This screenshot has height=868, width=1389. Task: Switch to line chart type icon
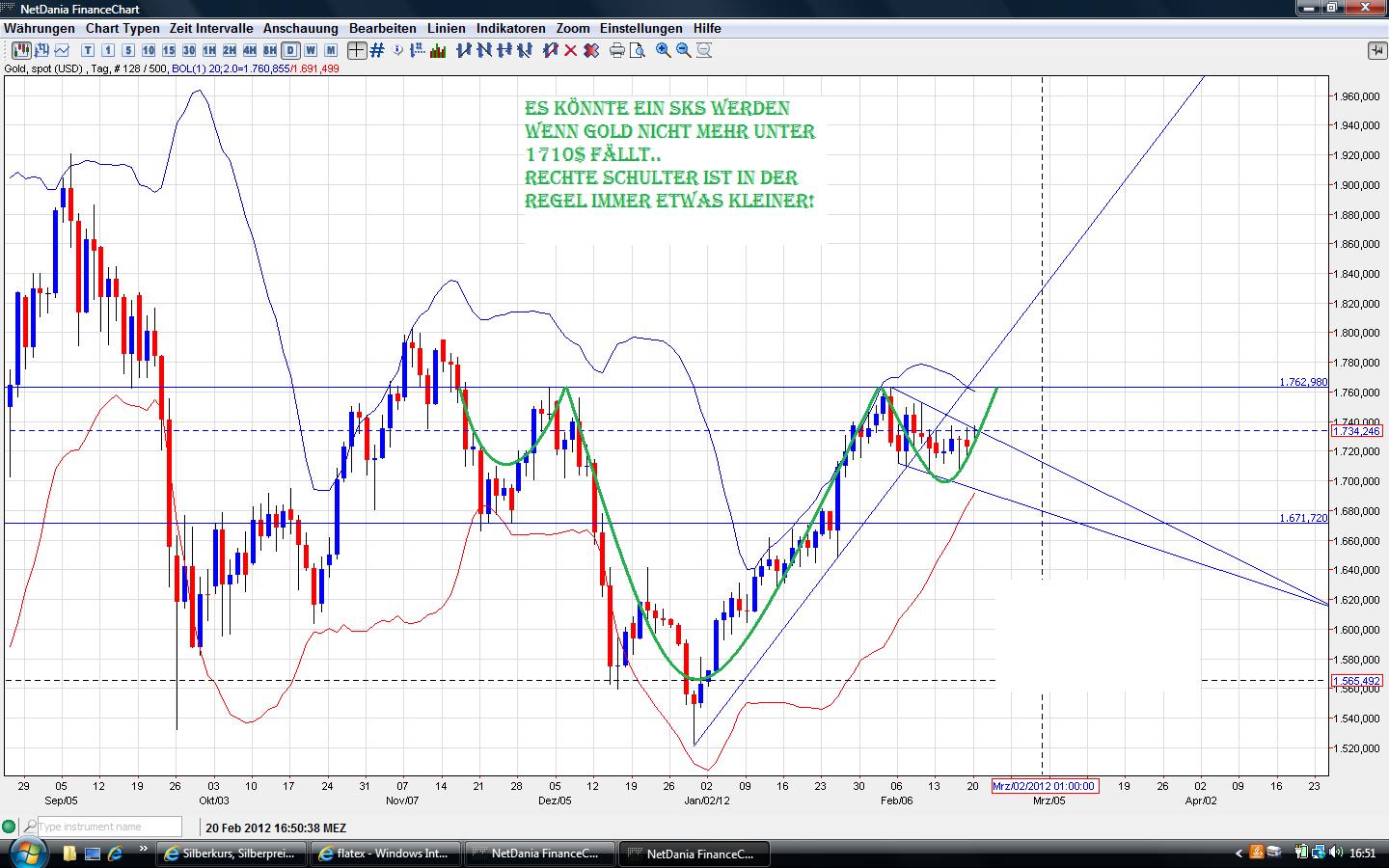[x=63, y=50]
